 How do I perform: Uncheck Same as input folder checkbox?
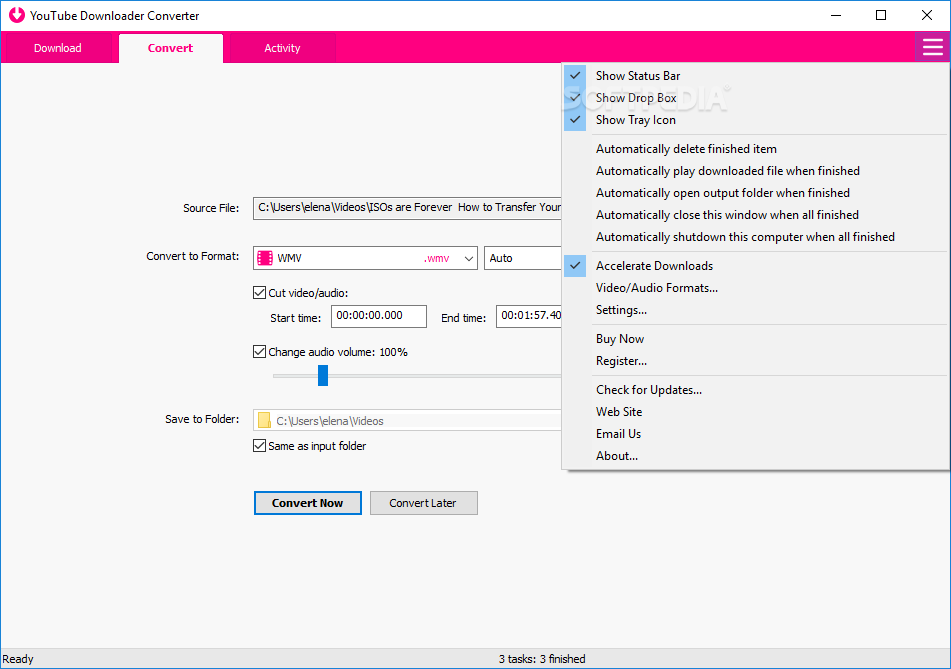(260, 445)
